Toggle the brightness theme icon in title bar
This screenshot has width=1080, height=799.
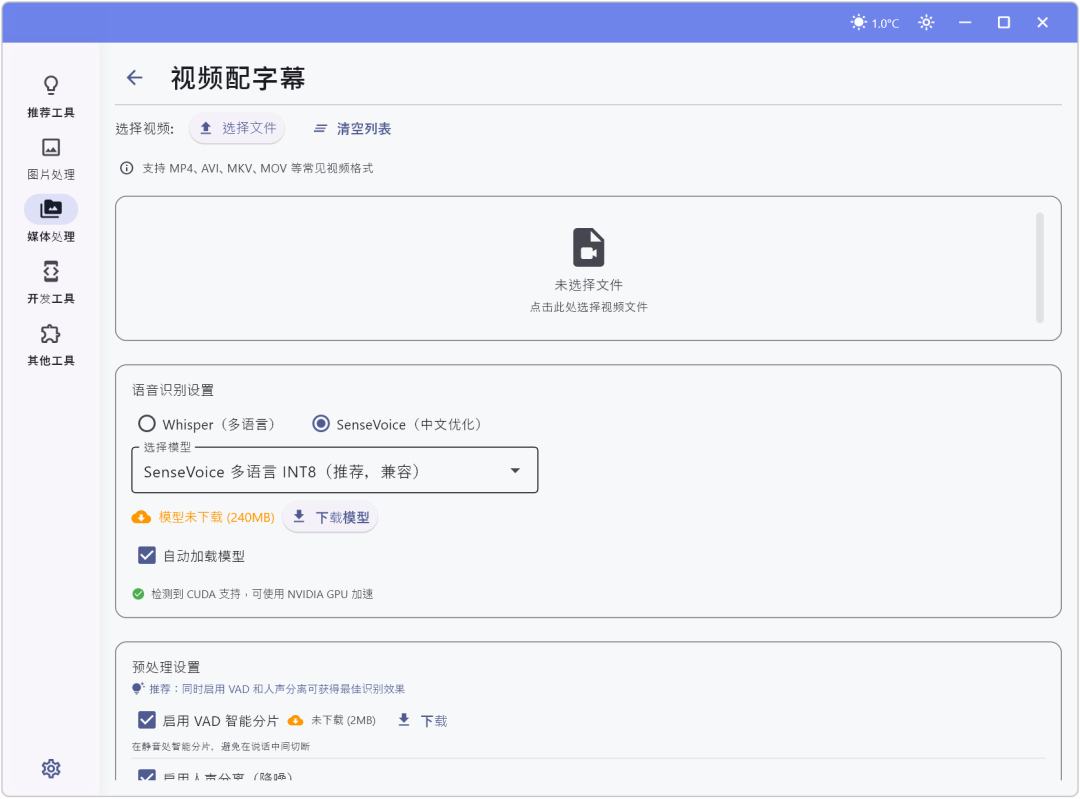tap(926, 23)
